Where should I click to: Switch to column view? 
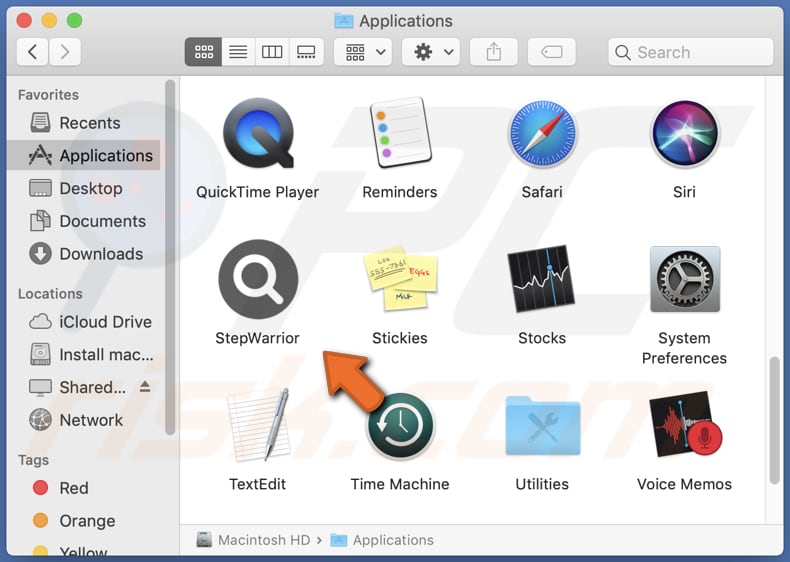point(272,52)
